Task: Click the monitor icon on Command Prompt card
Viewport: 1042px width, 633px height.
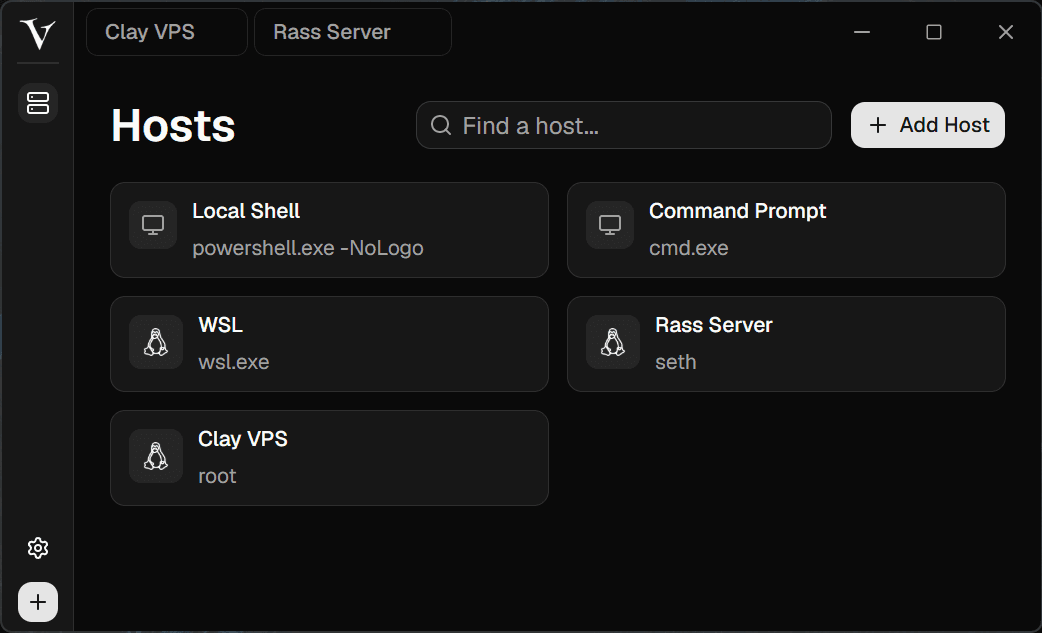Action: coord(610,225)
